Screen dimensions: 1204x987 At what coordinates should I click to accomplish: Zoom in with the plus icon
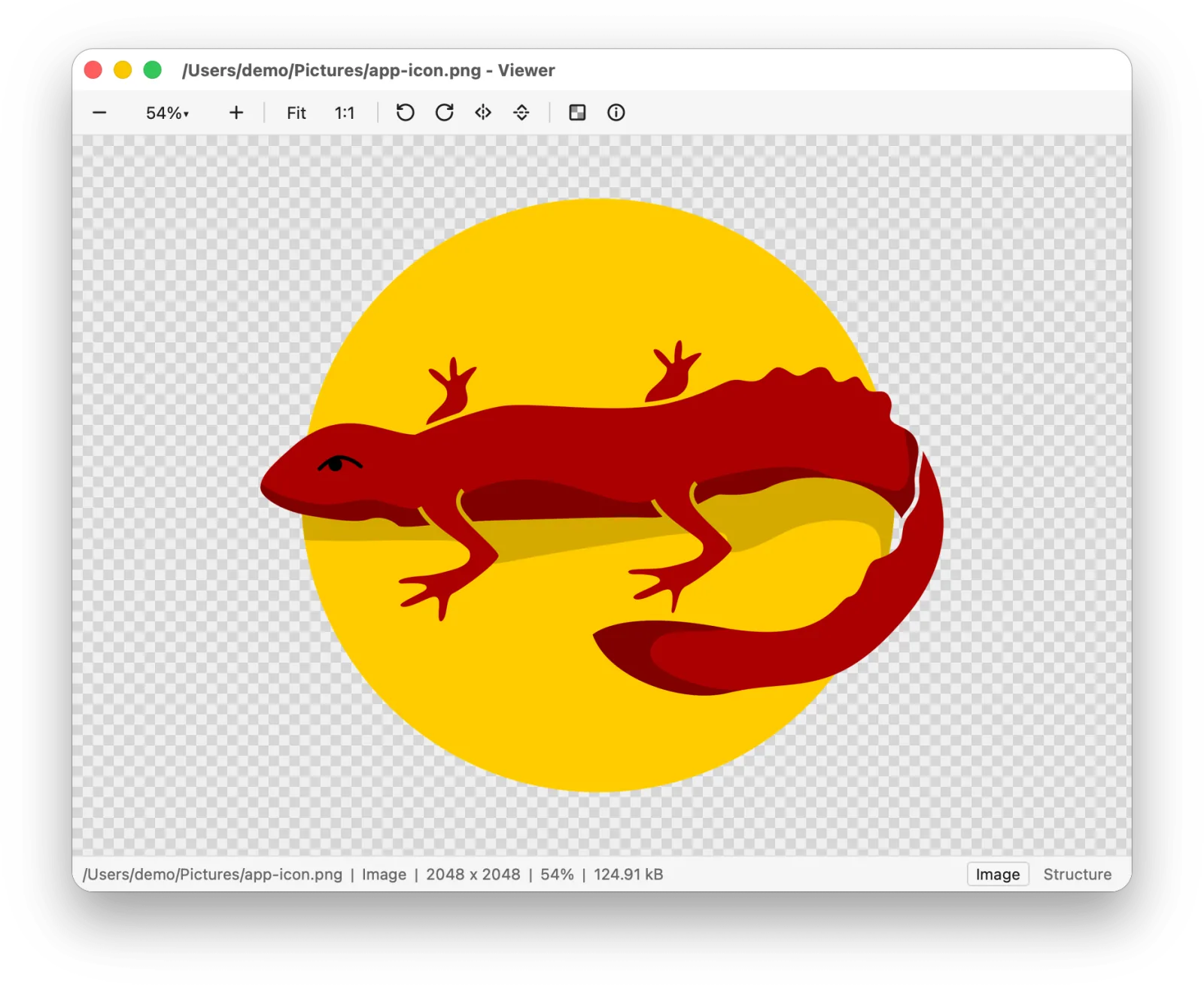[x=236, y=113]
